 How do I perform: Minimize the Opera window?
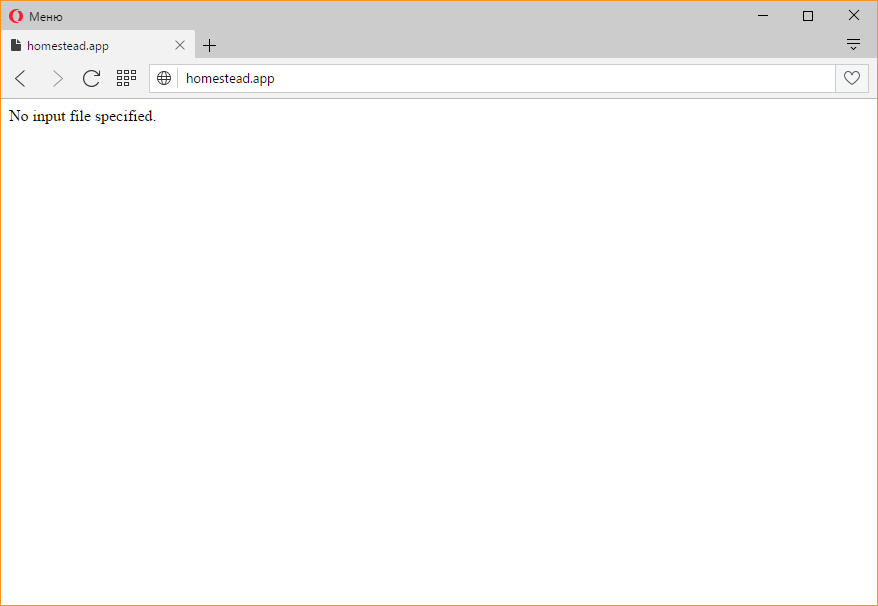coord(763,16)
